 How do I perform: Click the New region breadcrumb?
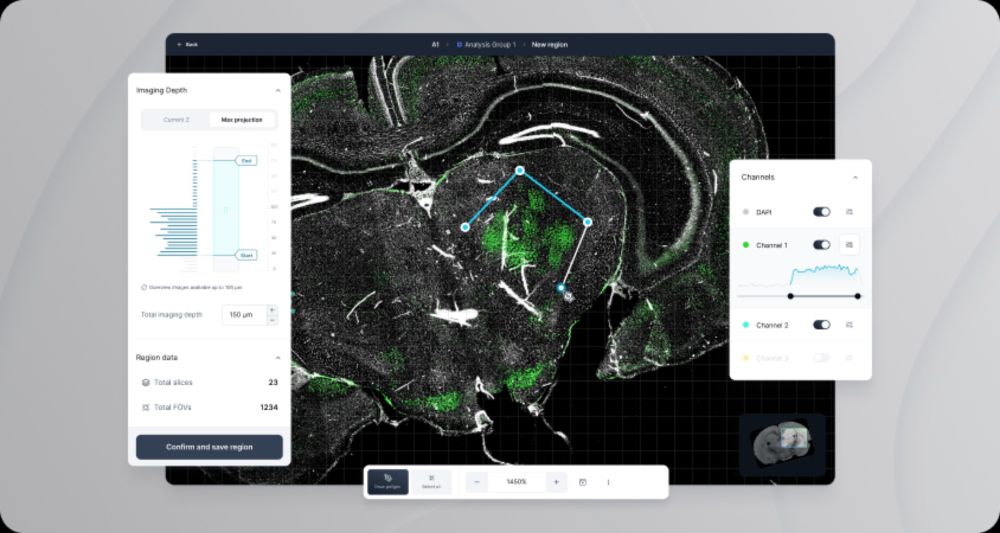(549, 45)
